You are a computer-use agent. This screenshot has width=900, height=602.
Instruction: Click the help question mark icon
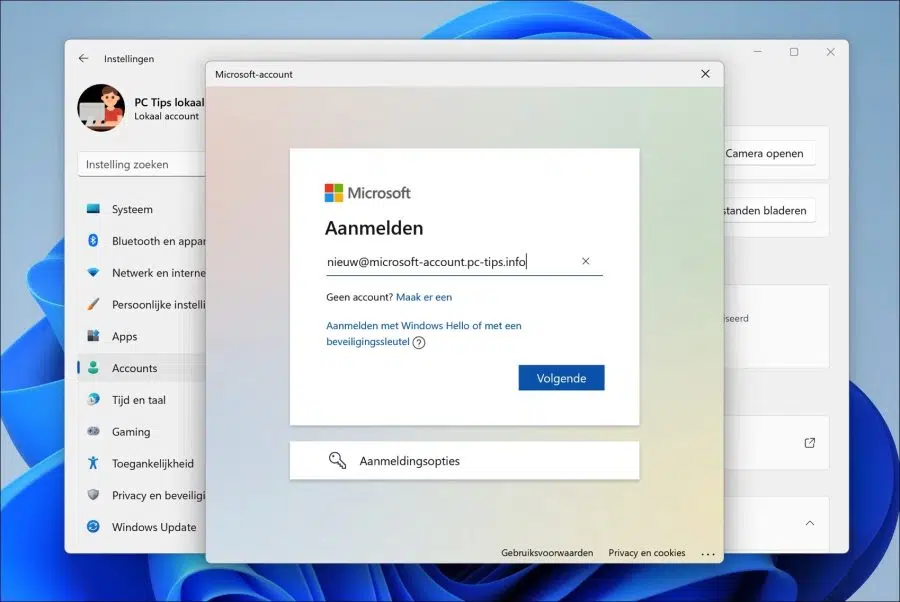coord(419,343)
